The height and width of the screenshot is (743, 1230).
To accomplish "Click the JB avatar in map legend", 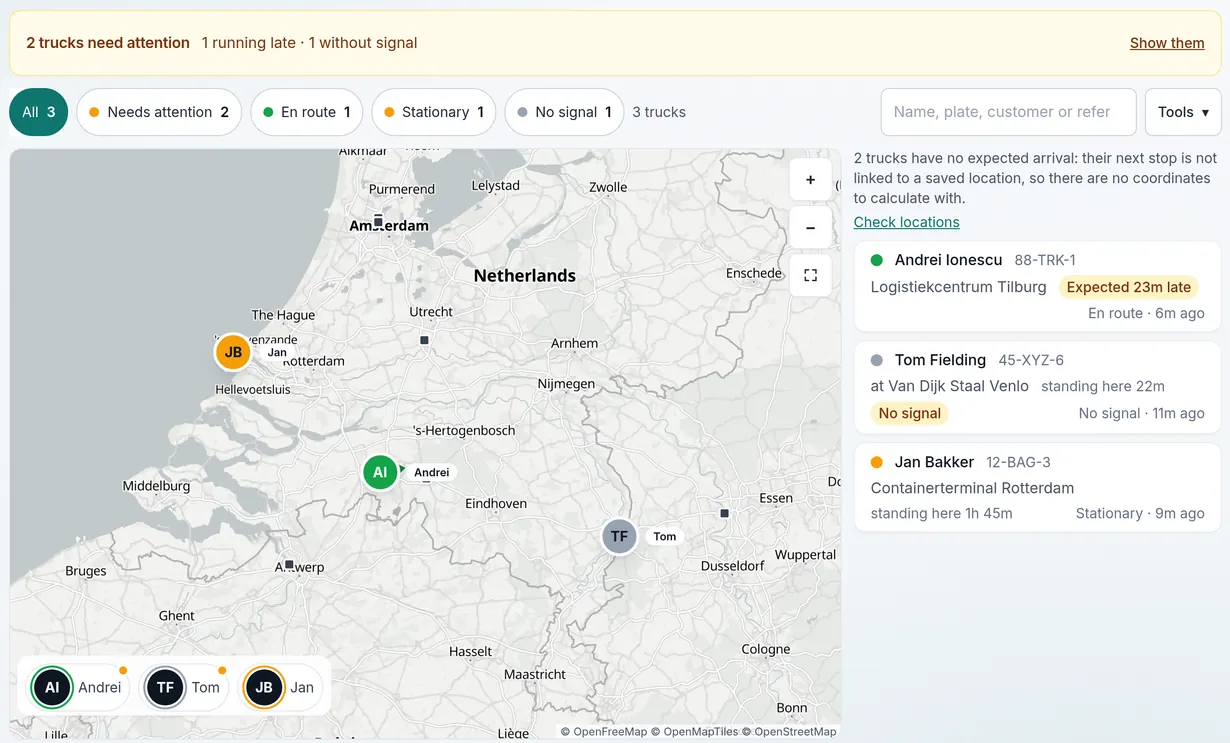I will pyautogui.click(x=264, y=687).
